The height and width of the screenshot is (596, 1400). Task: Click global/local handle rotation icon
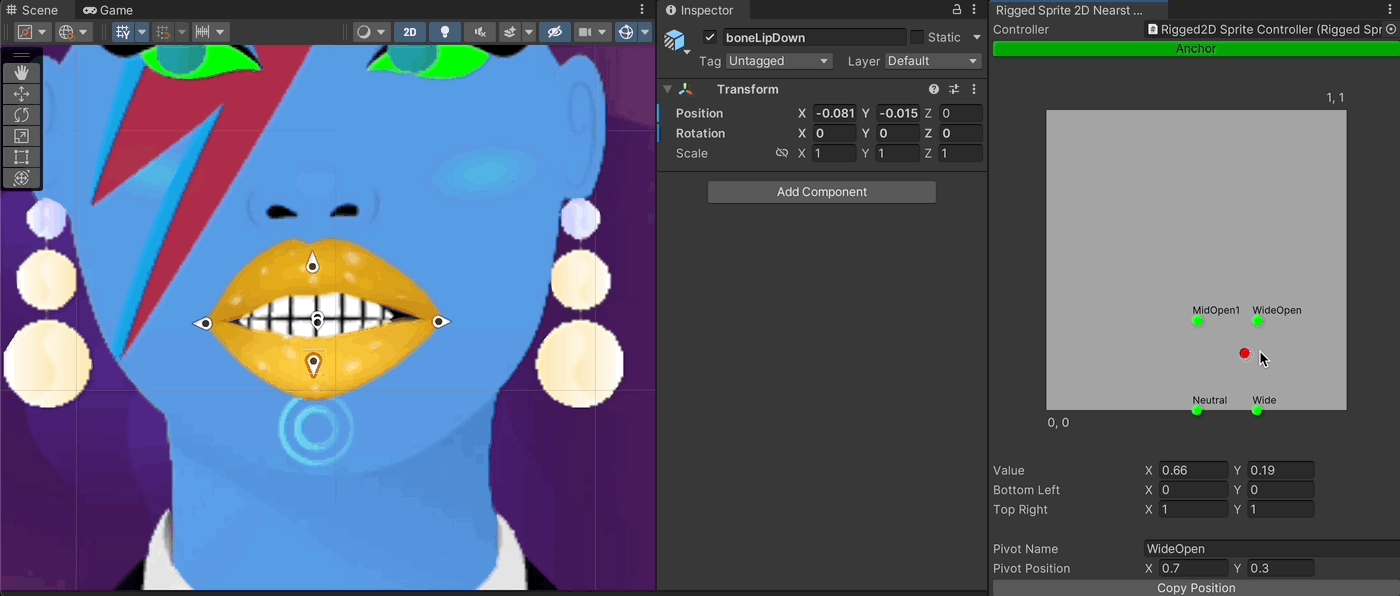coord(66,32)
